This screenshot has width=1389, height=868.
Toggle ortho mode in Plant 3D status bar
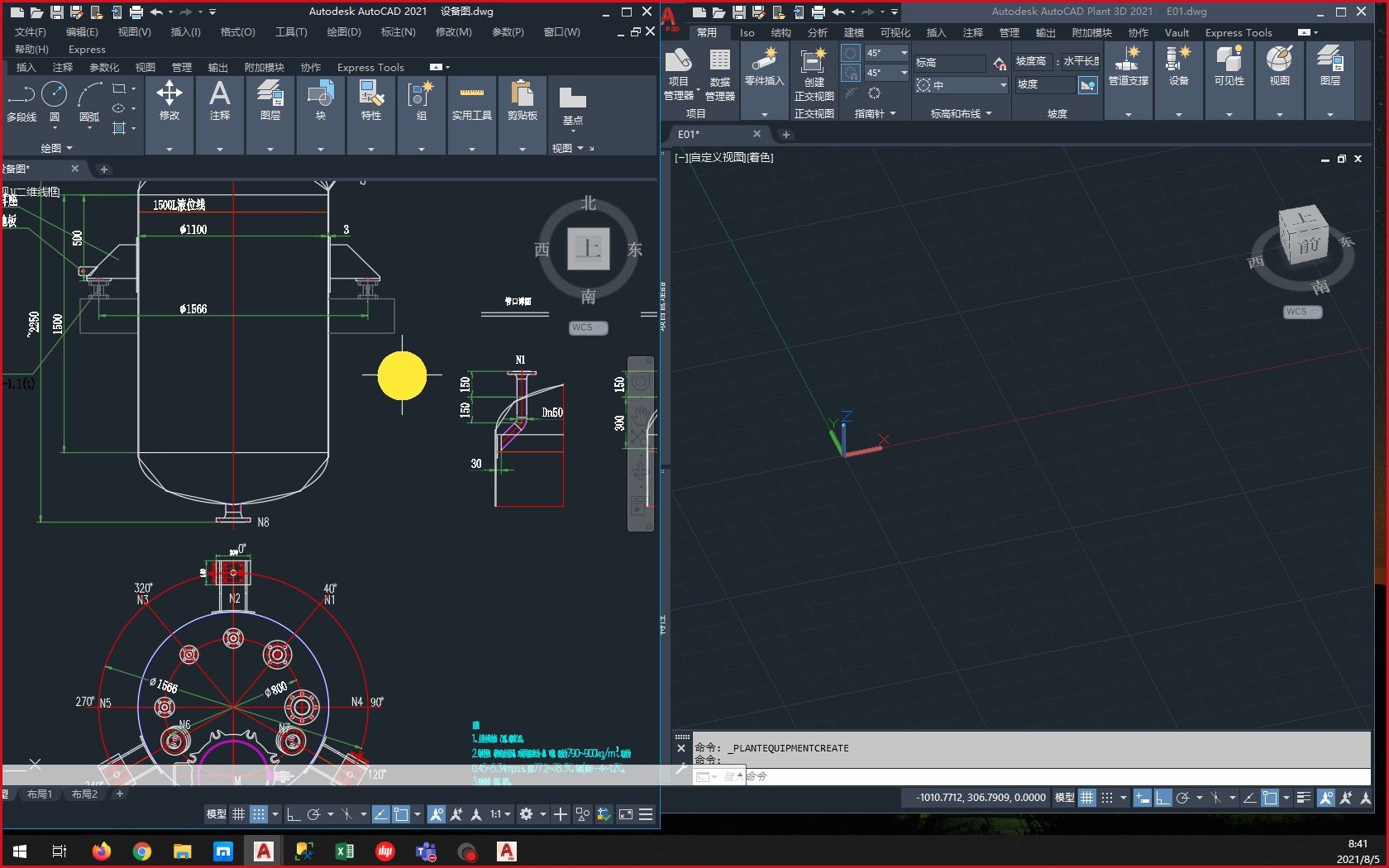[x=1163, y=798]
